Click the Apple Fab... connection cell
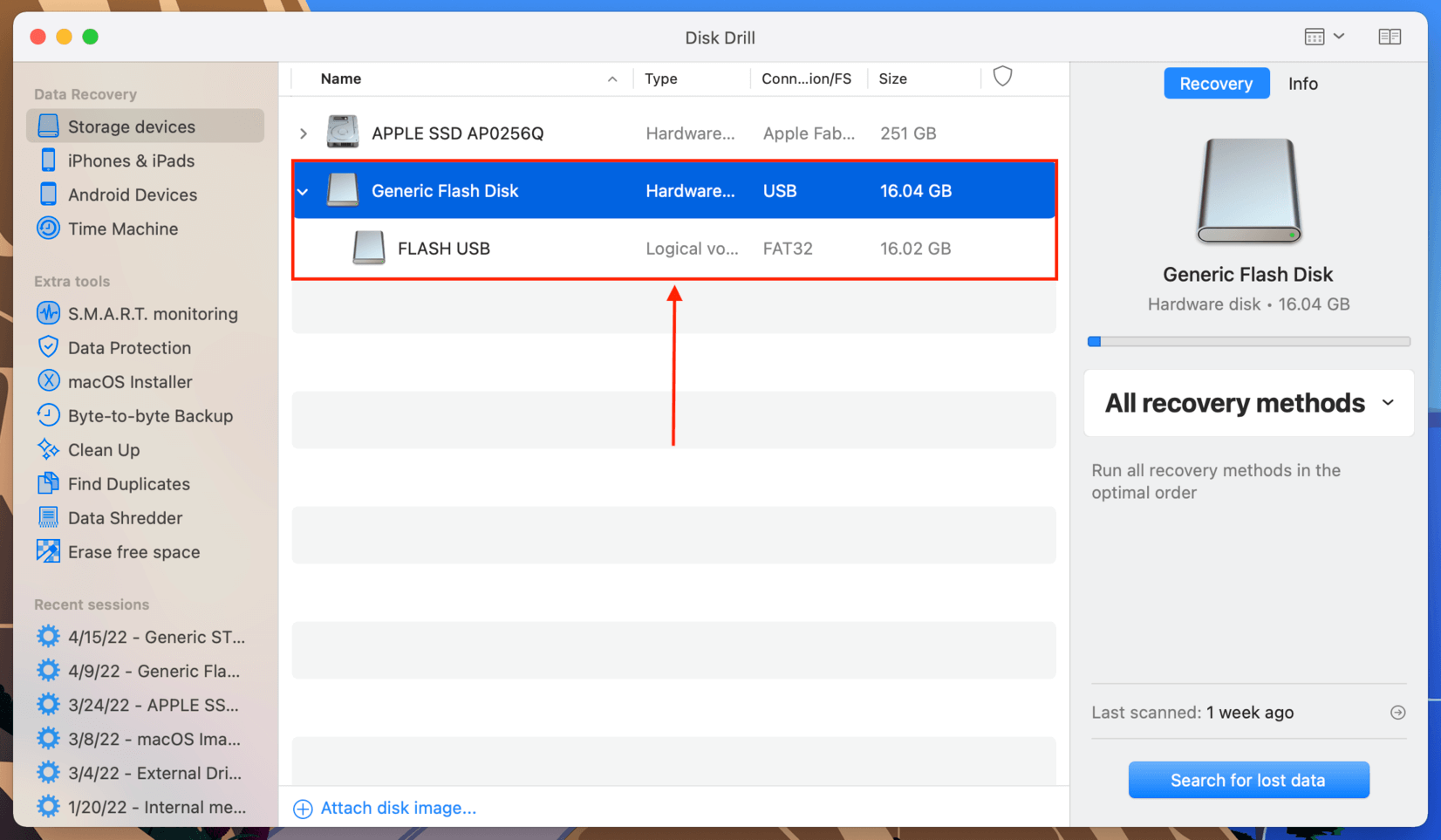The height and width of the screenshot is (840, 1441). point(809,133)
